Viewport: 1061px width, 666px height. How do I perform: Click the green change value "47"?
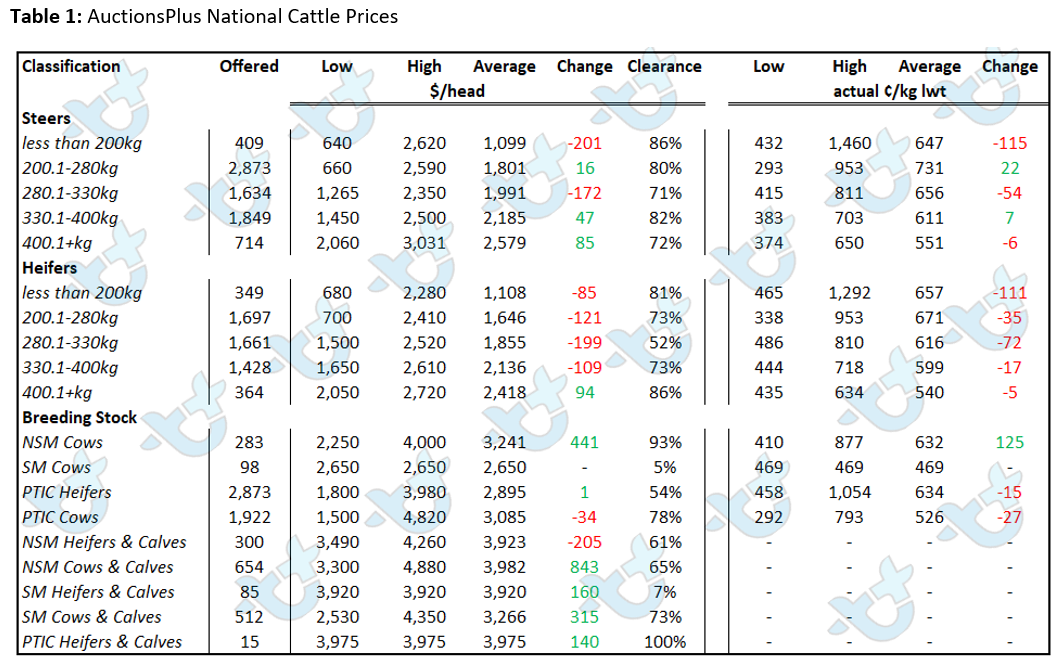coord(585,218)
